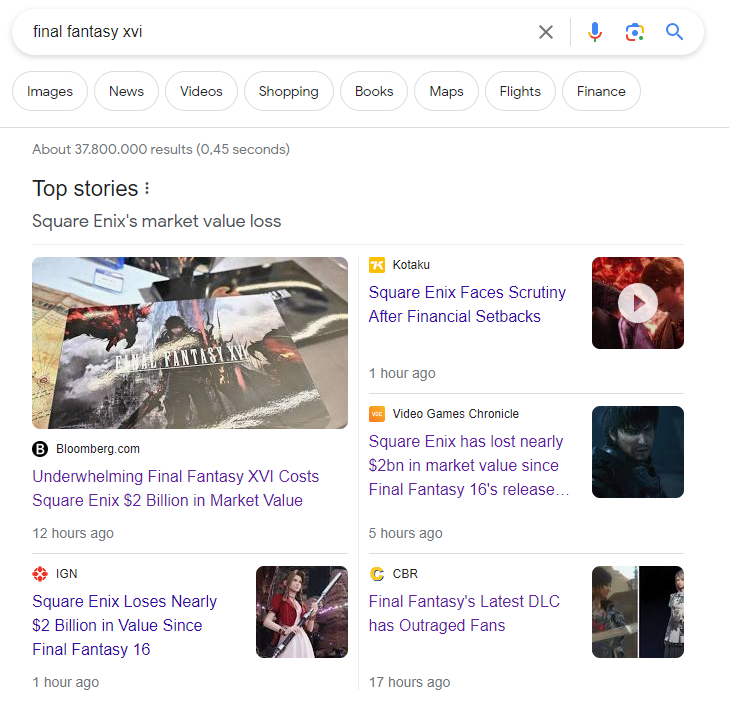The image size is (729, 715).
Task: Switch to the Images filter tab
Action: [x=50, y=91]
